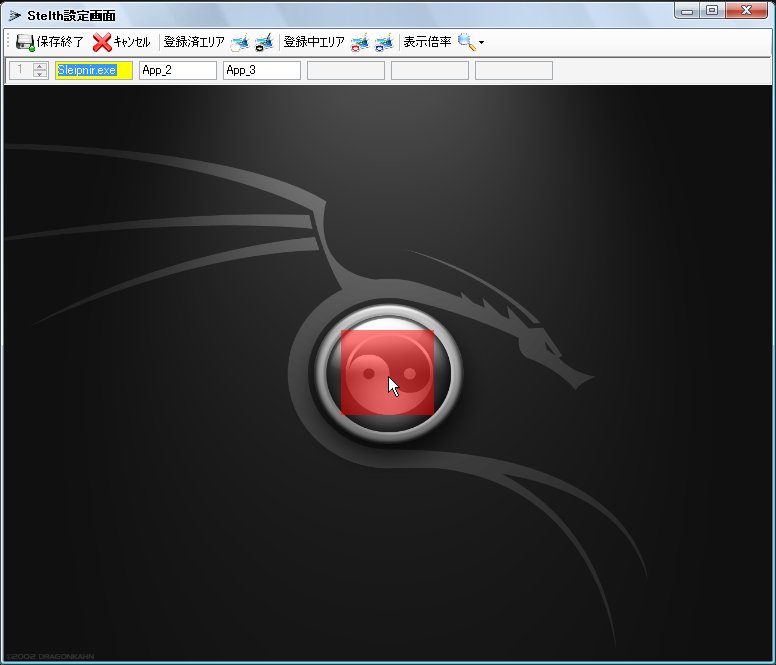Viewport: 776px width, 665px height.
Task: Increase the number spinner value
Action: [40, 66]
